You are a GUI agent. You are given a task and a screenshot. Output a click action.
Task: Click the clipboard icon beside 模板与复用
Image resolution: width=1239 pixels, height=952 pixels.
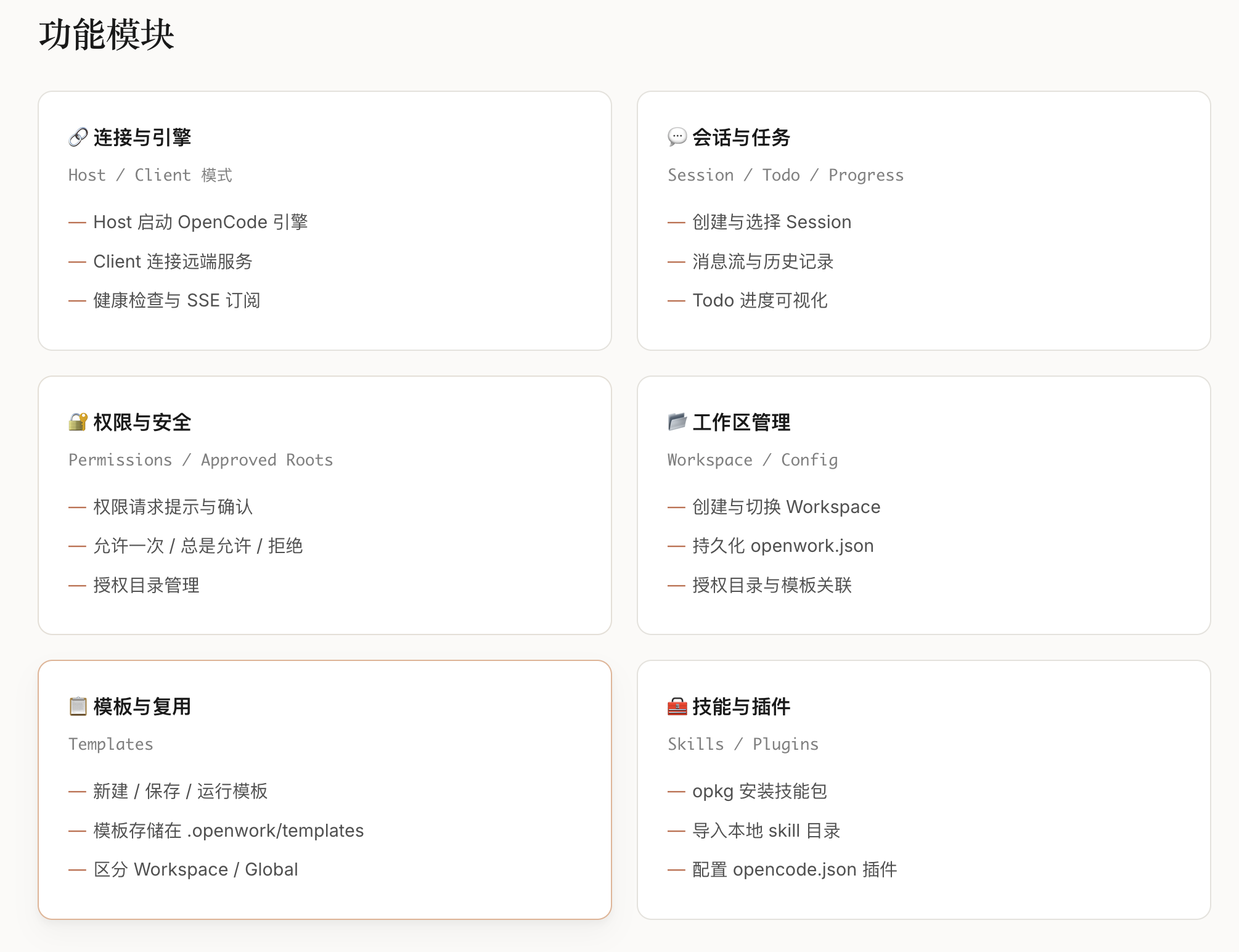point(78,706)
